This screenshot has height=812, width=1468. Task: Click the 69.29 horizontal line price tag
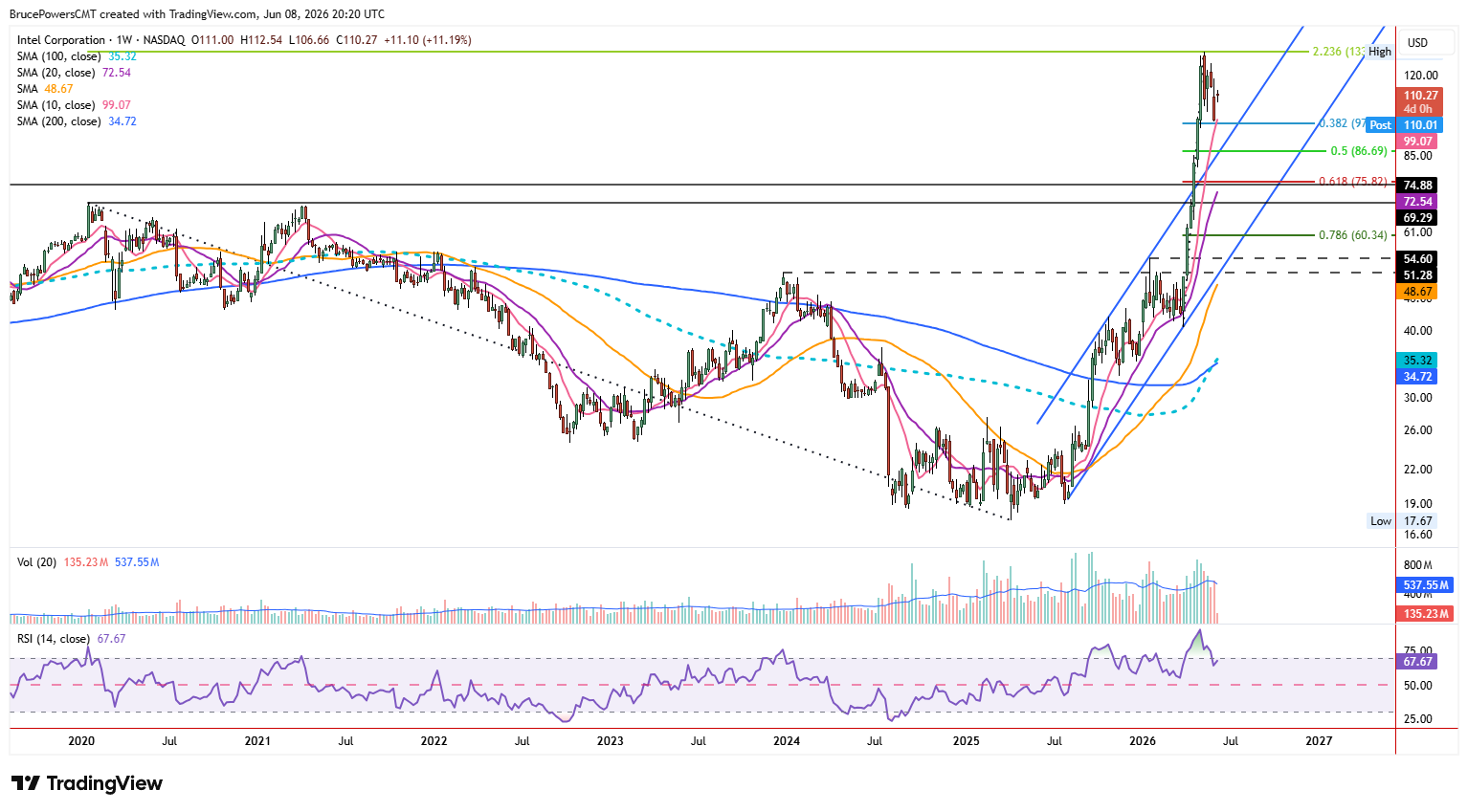point(1417,218)
